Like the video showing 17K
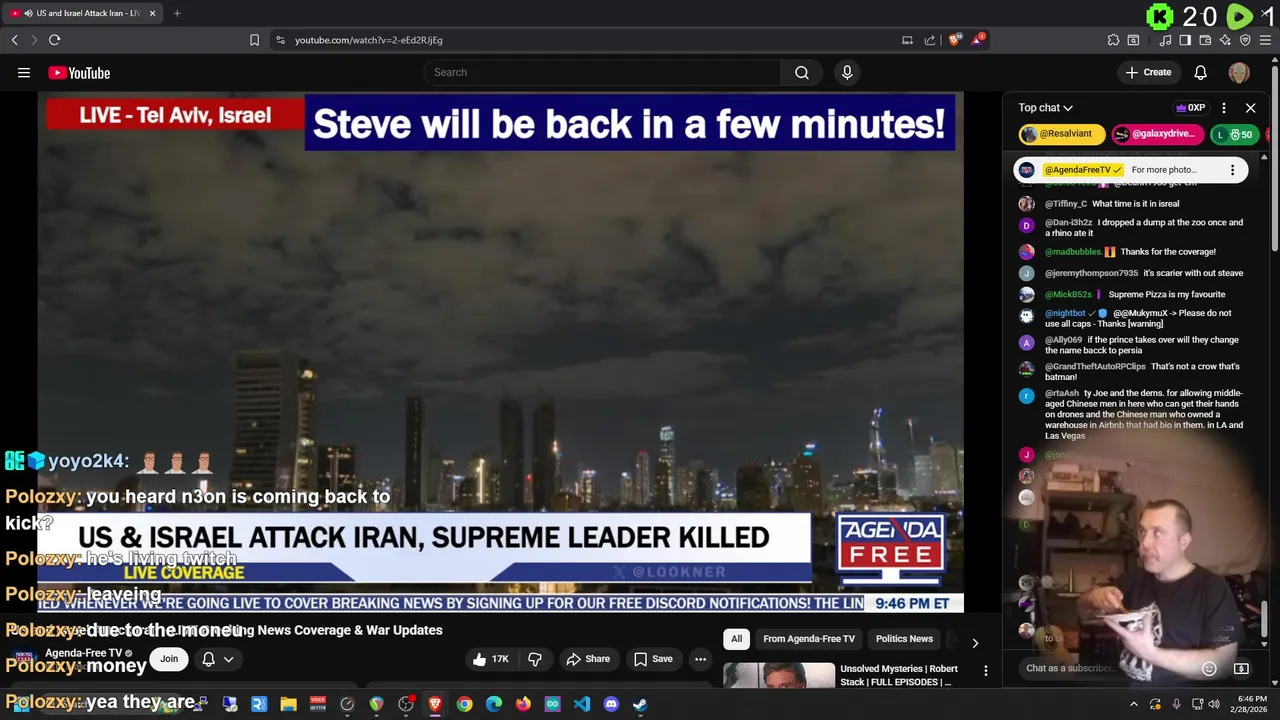Image resolution: width=1280 pixels, height=720 pixels. pos(491,659)
